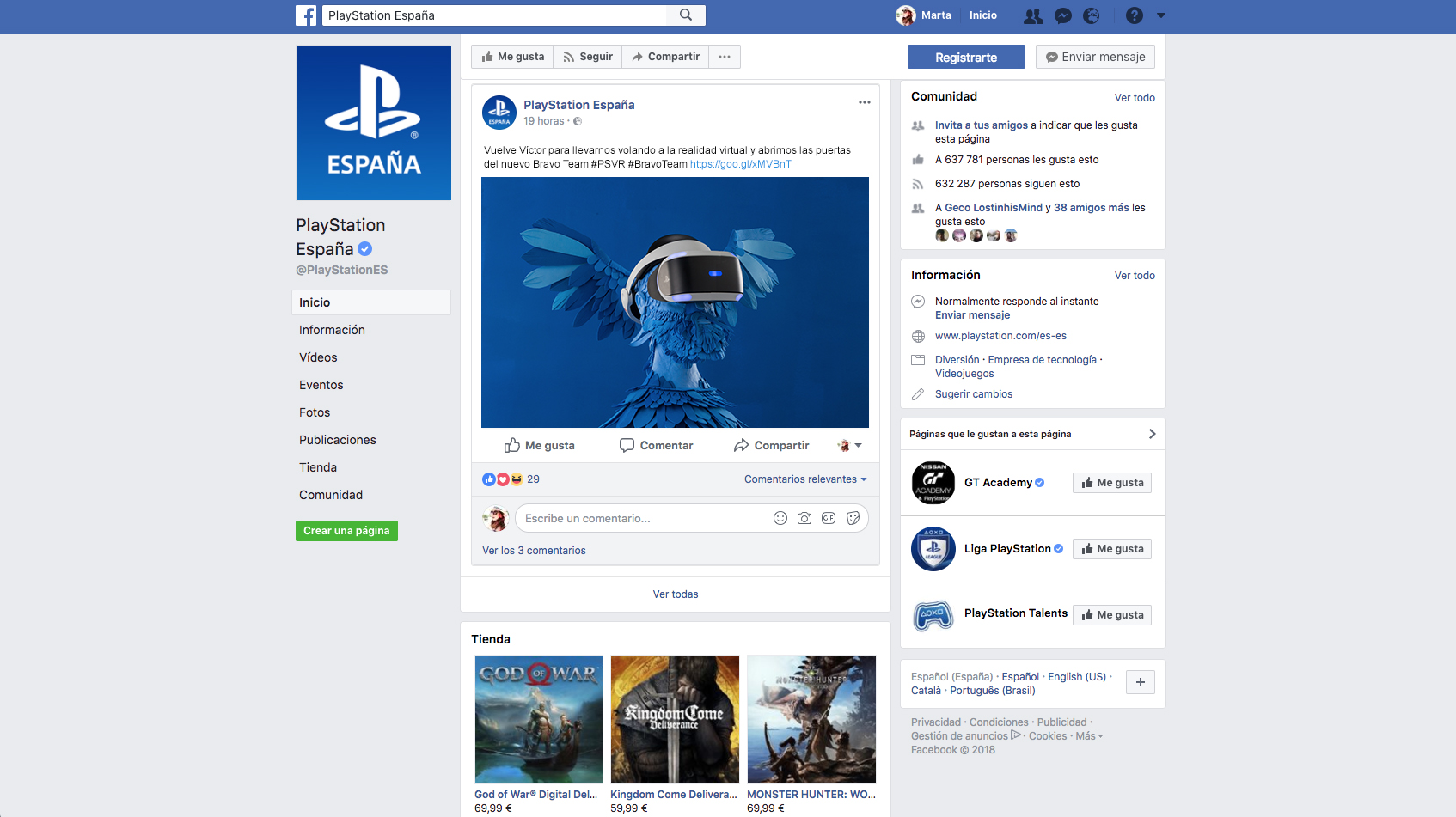
Task: Select Inicio in the page sidebar
Action: (371, 302)
